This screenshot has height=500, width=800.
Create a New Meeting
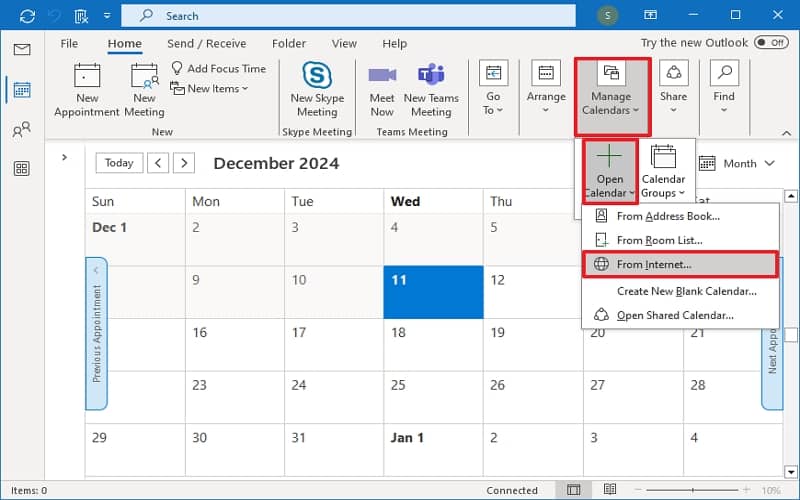(x=144, y=90)
